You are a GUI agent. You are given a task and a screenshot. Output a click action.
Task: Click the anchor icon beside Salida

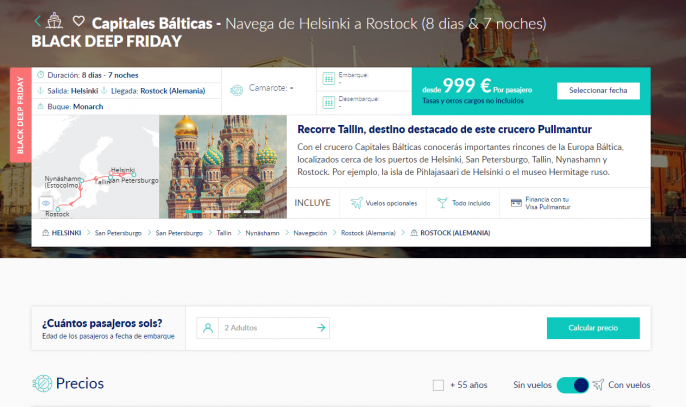(x=41, y=91)
